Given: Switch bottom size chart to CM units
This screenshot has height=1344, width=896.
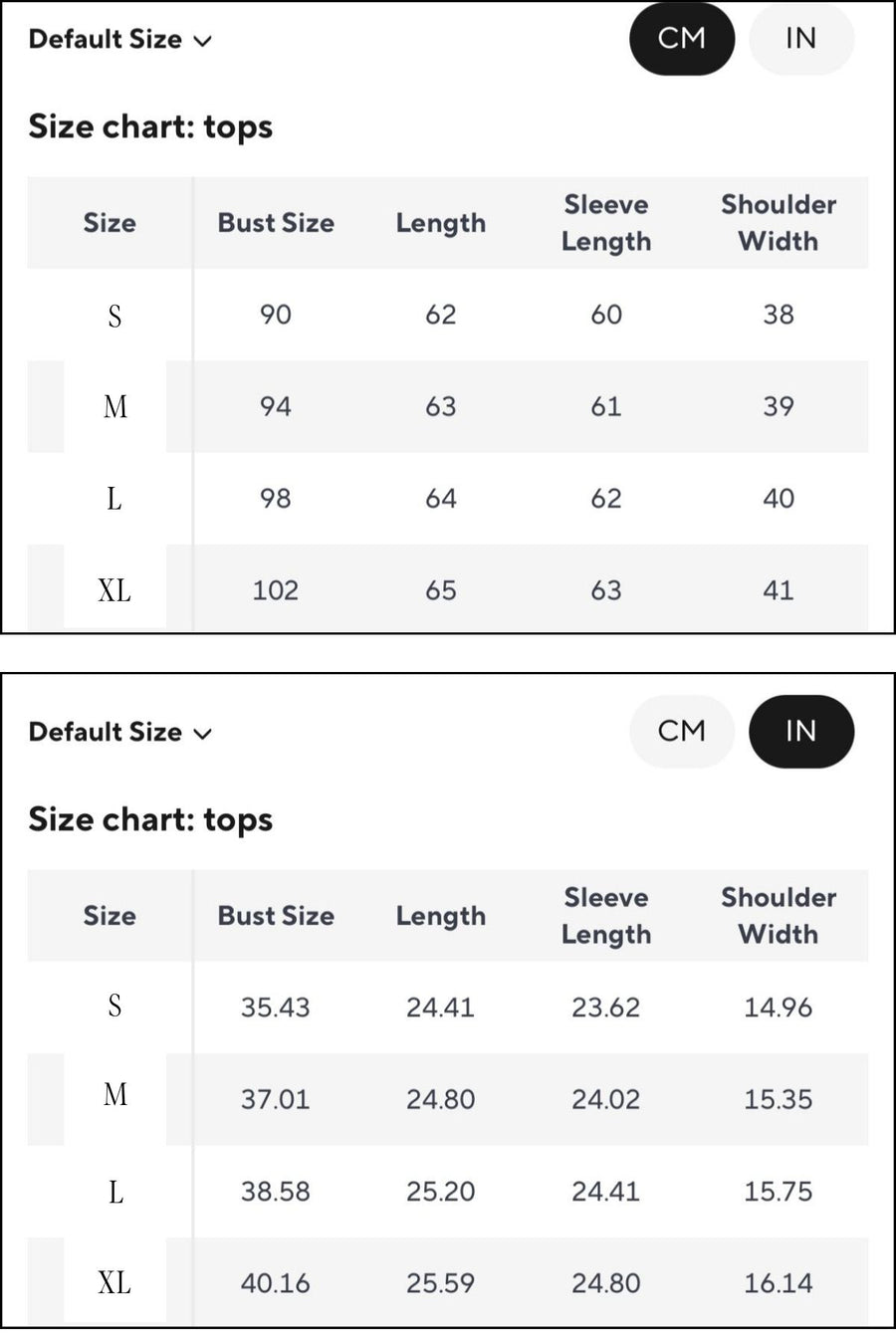Looking at the screenshot, I should (681, 732).
